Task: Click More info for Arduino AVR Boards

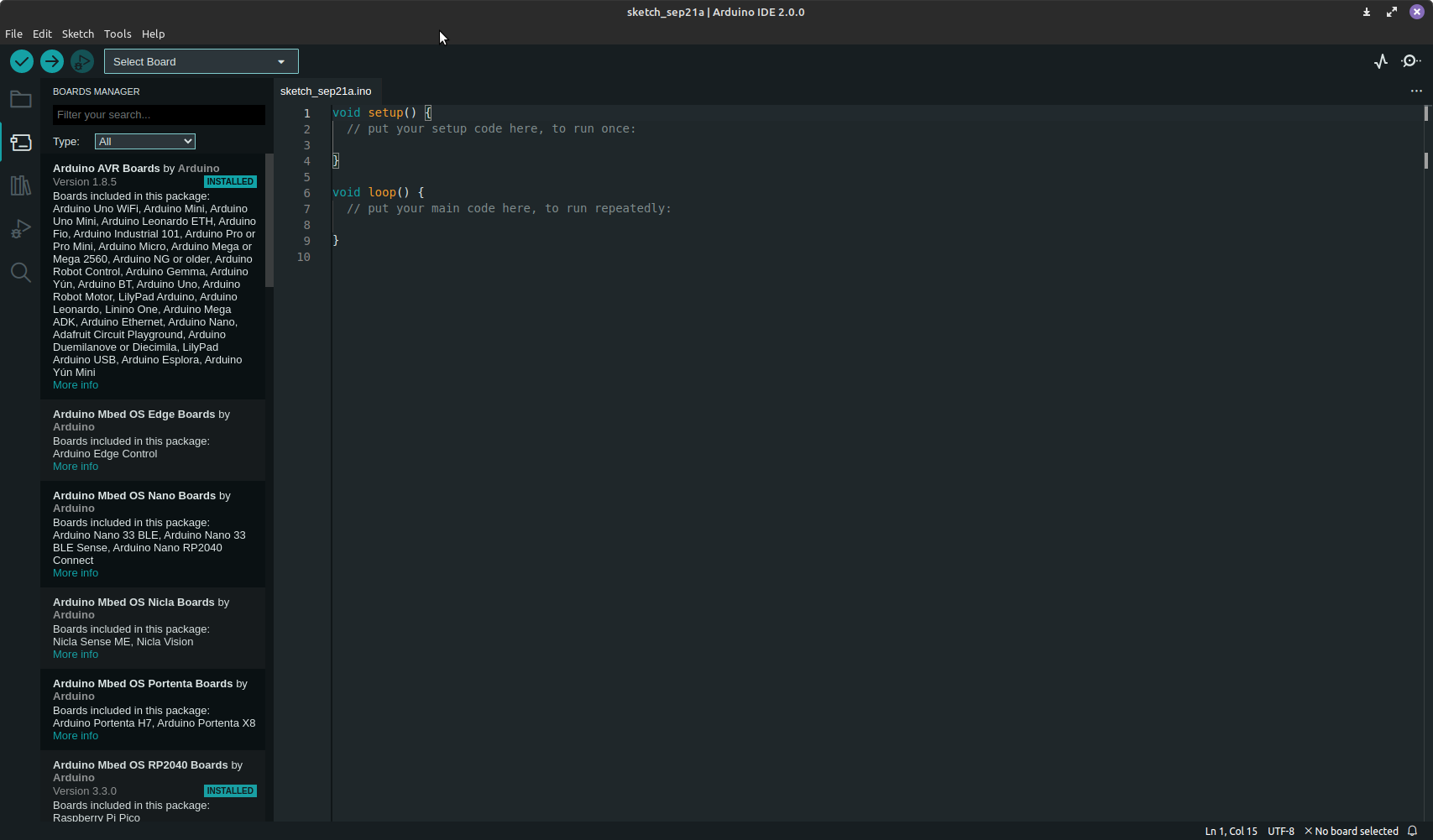Action: [76, 385]
